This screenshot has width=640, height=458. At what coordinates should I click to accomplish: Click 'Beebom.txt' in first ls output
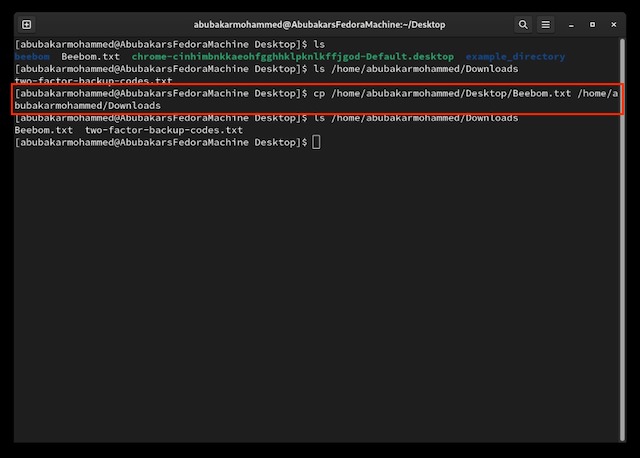pos(90,57)
